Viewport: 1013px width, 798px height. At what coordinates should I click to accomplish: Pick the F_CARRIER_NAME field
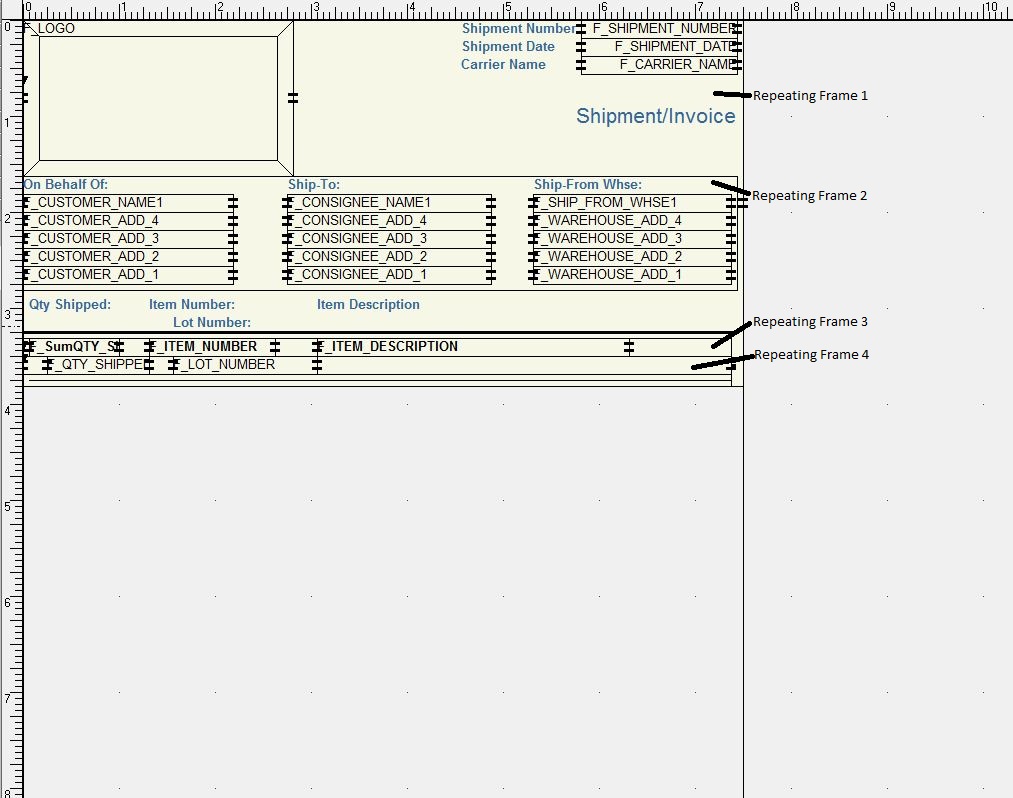tap(660, 65)
